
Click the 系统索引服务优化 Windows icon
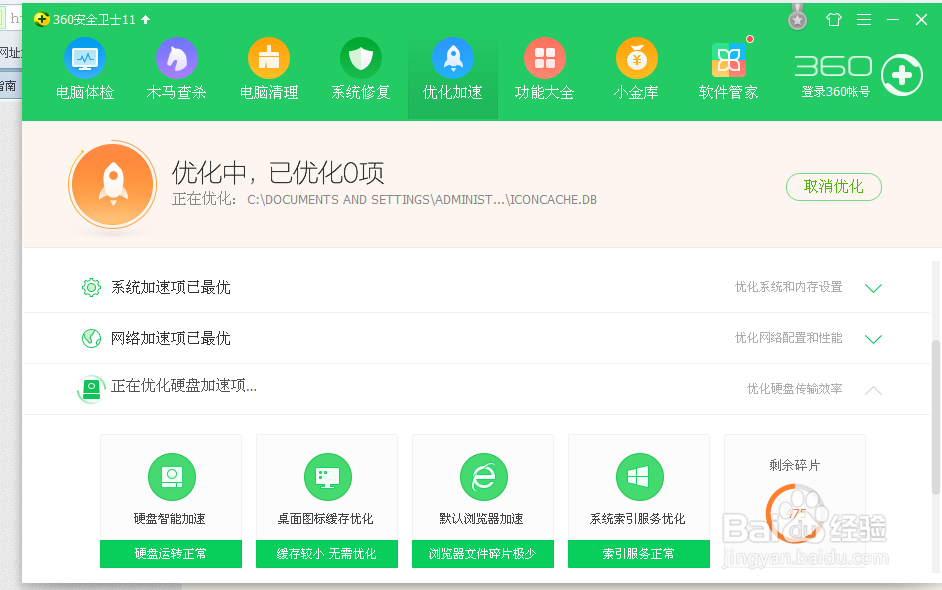point(640,477)
